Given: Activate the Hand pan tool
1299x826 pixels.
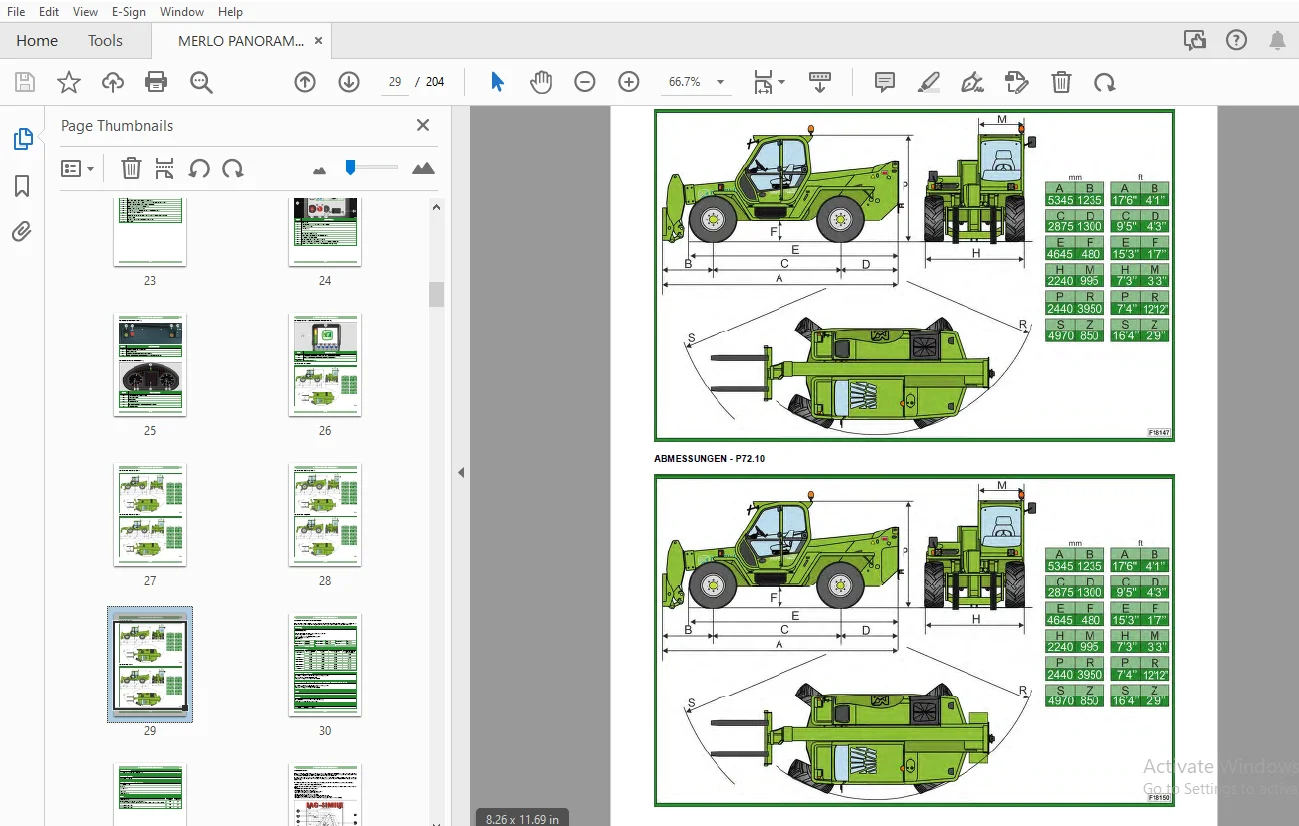Looking at the screenshot, I should click(541, 82).
